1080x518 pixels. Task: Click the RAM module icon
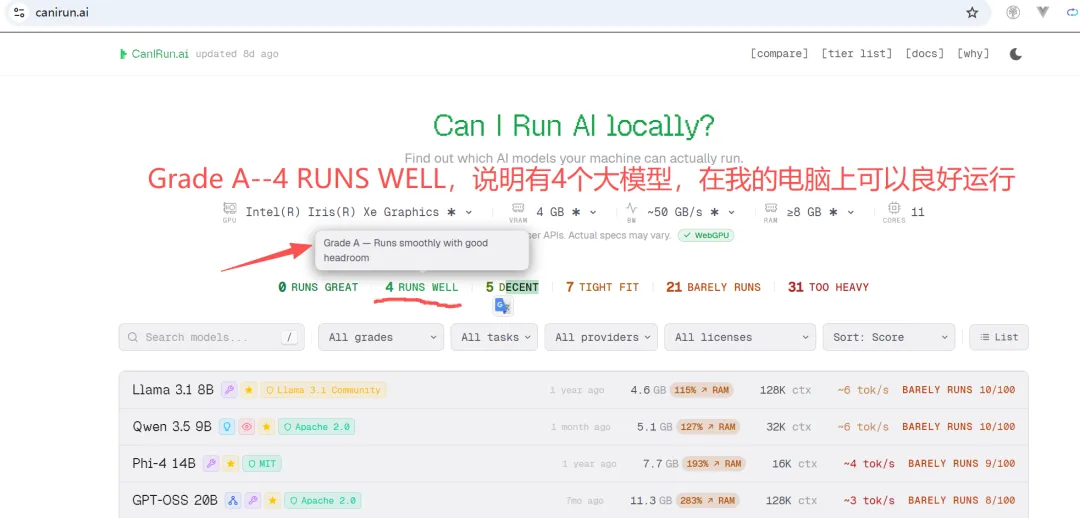(772, 208)
